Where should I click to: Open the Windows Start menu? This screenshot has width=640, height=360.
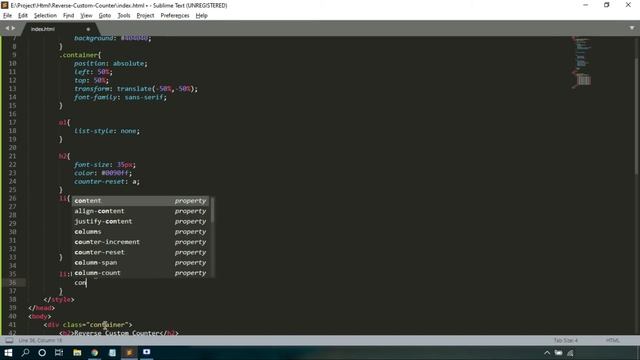[8, 353]
